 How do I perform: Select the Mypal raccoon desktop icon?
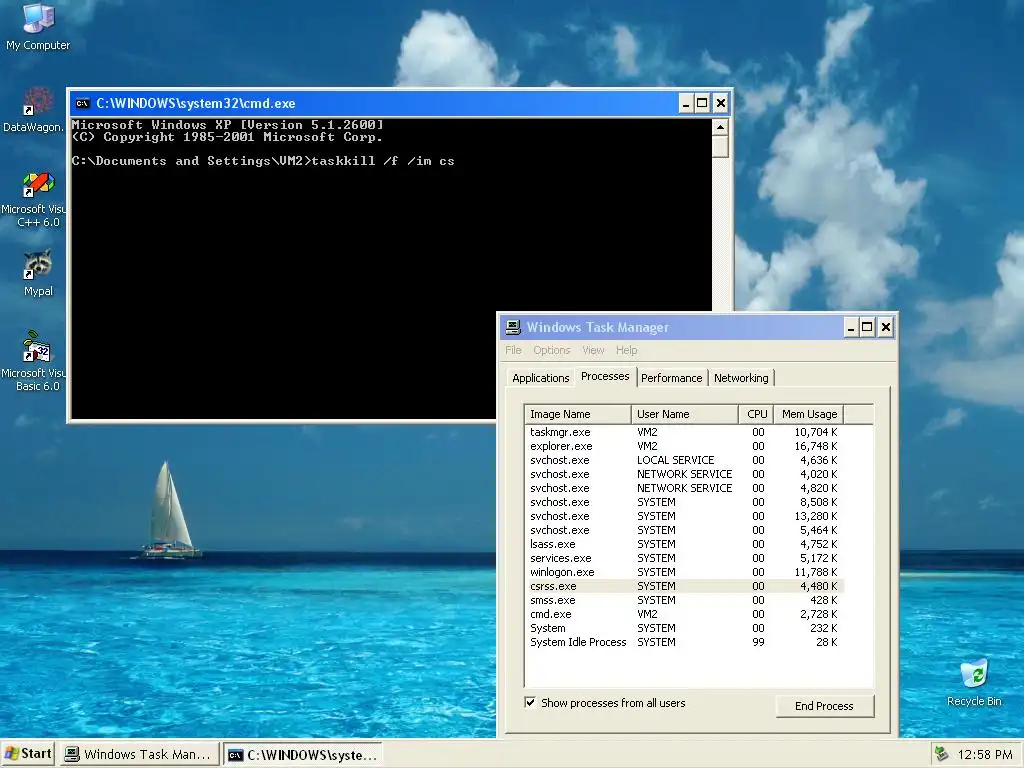(x=38, y=274)
